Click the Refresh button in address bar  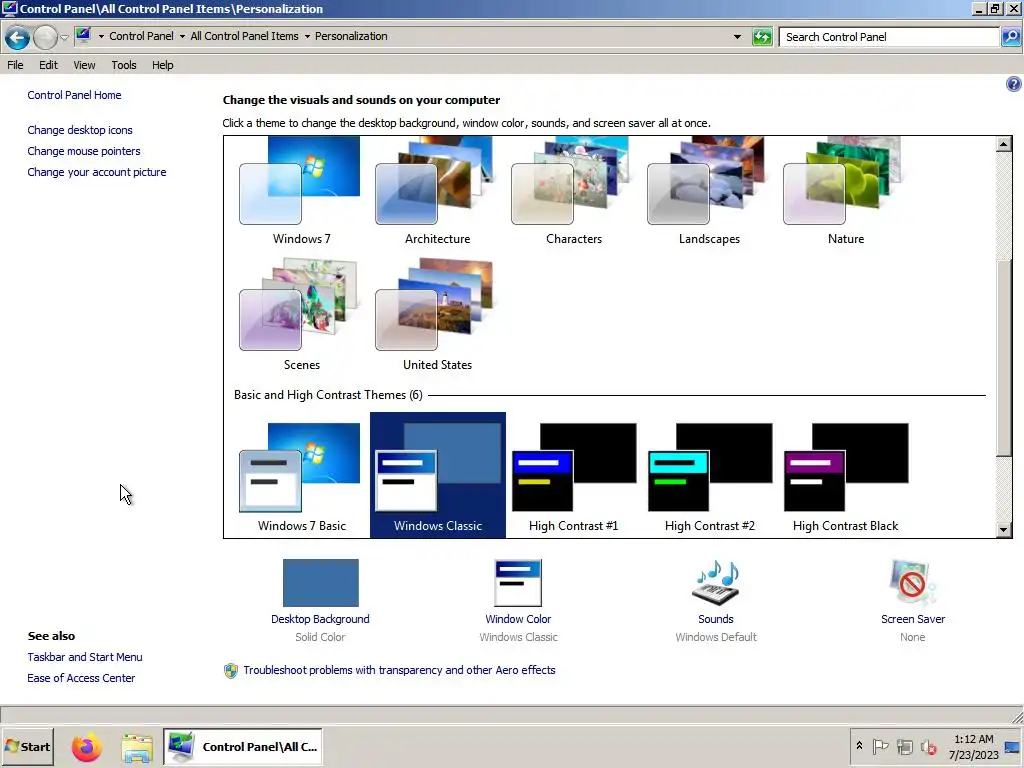point(762,37)
